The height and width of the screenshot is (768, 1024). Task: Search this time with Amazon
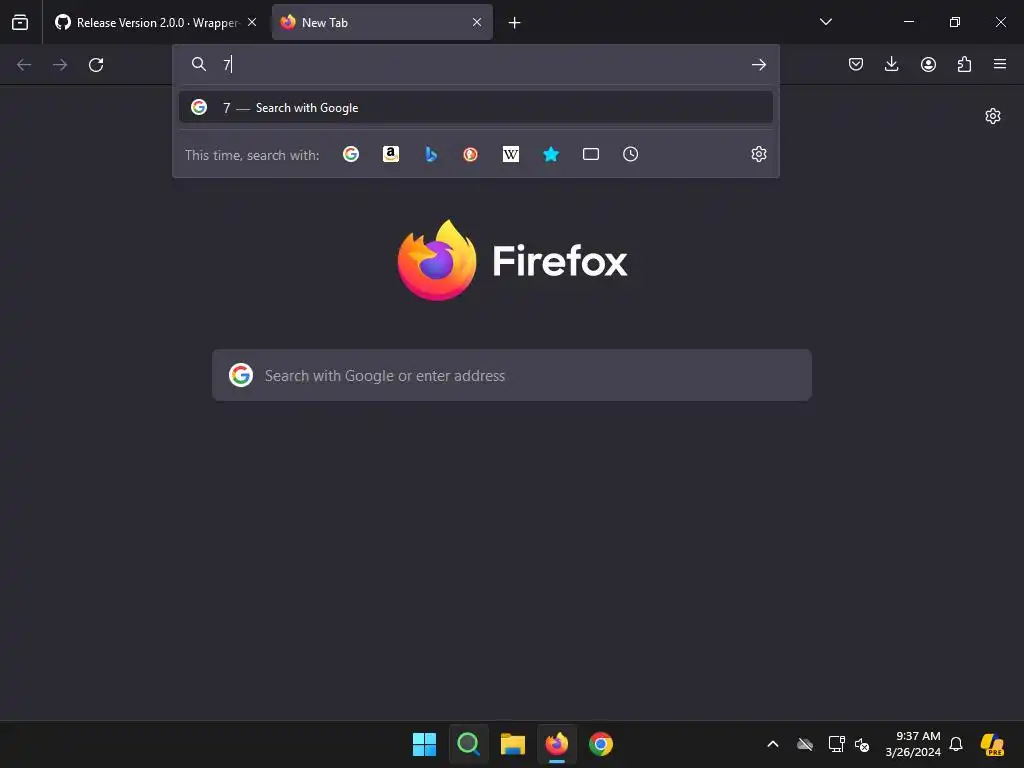click(x=391, y=154)
